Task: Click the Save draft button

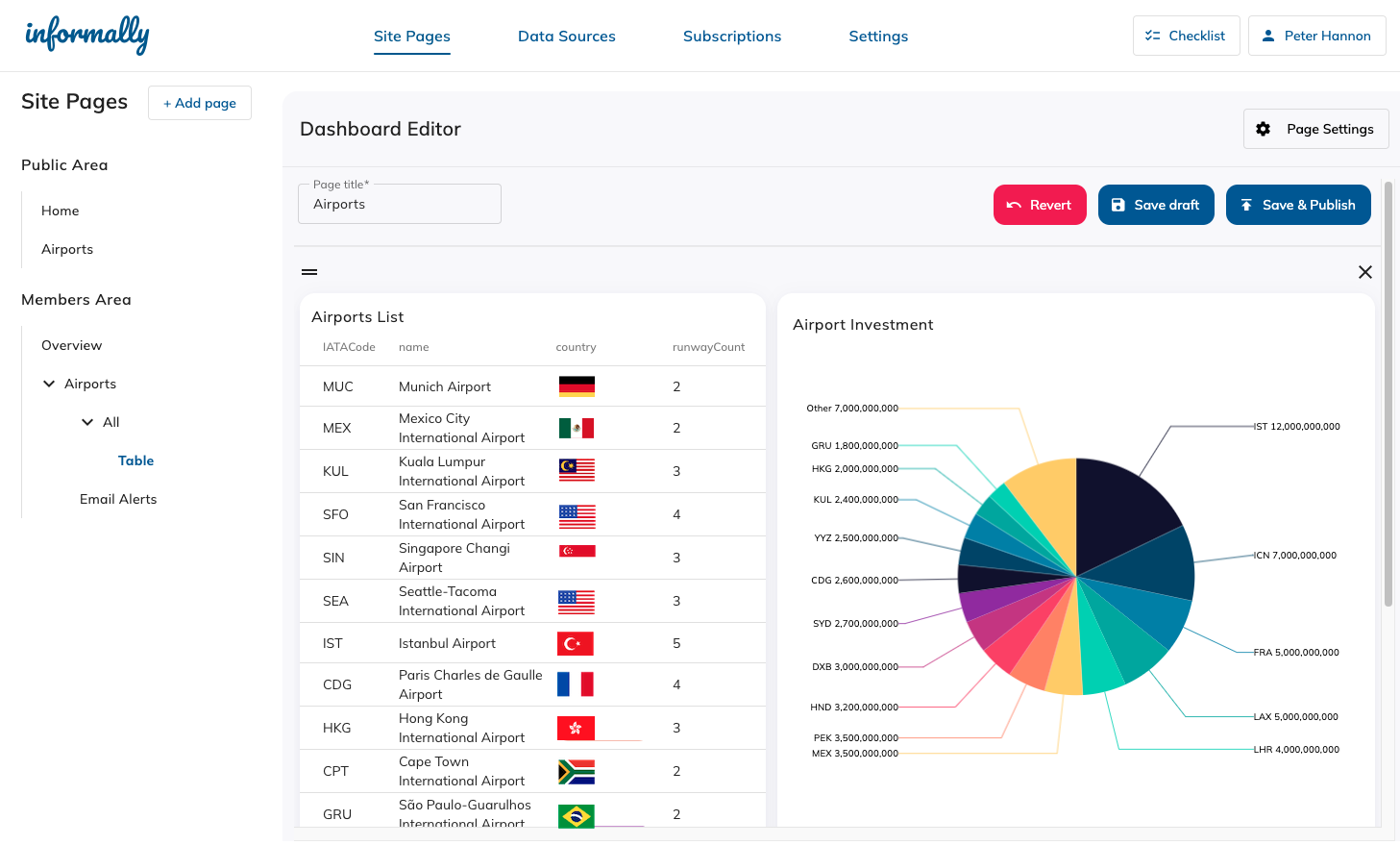Action: coord(1156,205)
